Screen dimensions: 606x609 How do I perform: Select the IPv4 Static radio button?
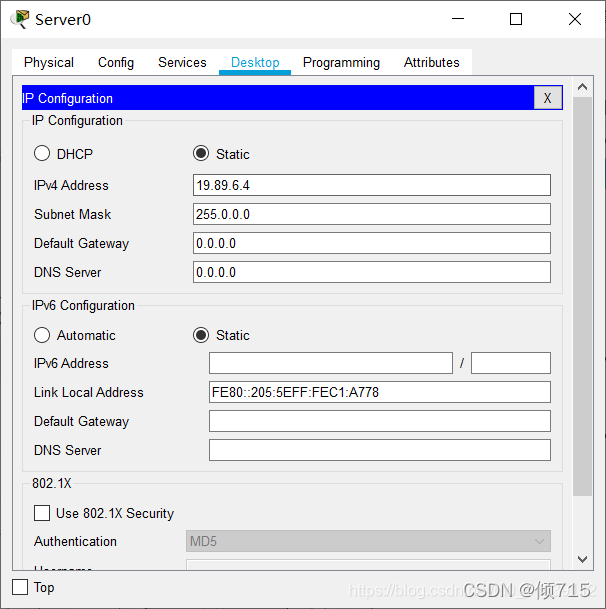201,153
